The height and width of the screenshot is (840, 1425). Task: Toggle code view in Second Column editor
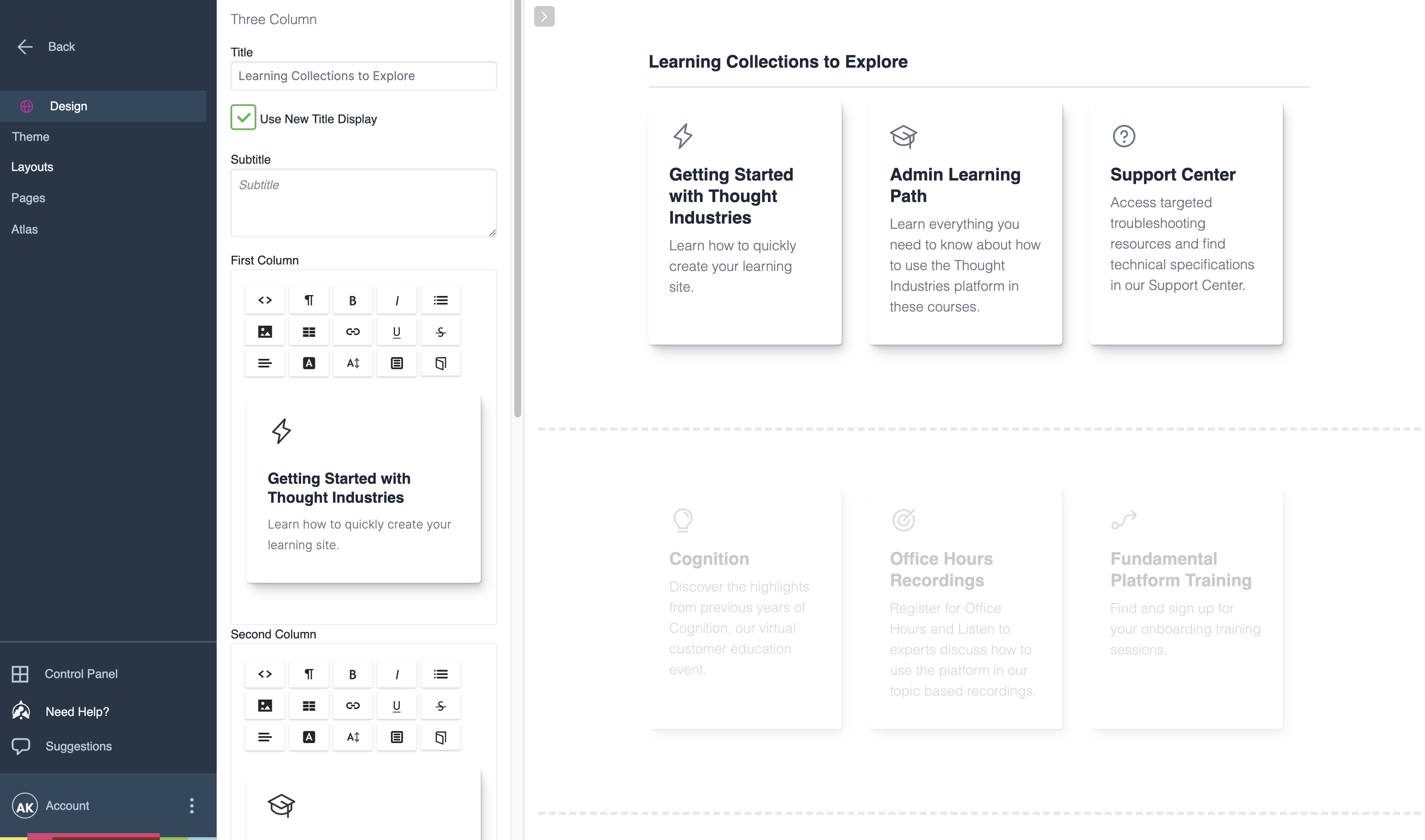[265, 674]
